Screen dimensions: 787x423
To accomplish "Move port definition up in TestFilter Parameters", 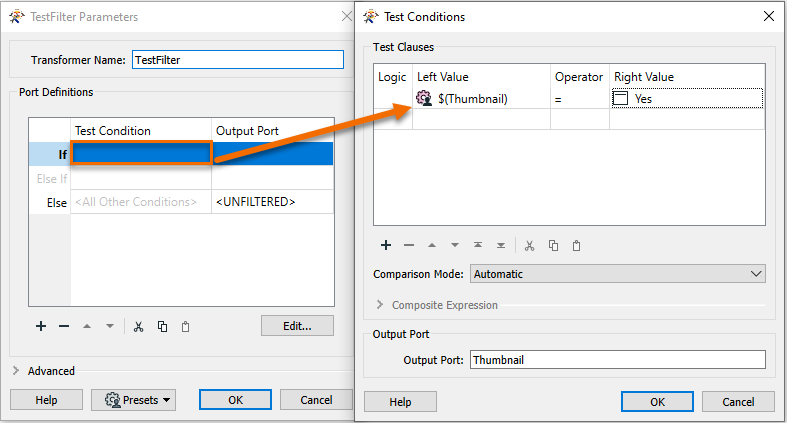I will coord(87,327).
